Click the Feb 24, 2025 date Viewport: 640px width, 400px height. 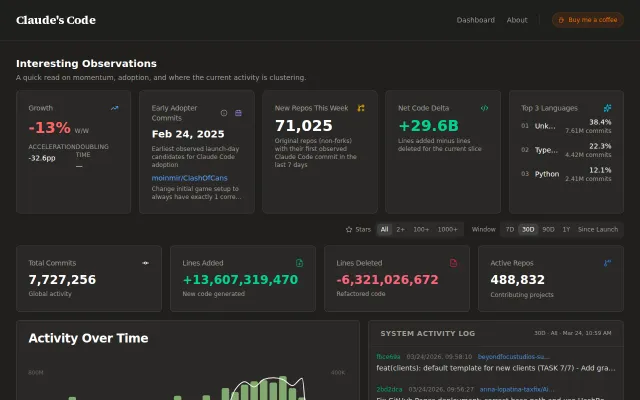[188, 134]
